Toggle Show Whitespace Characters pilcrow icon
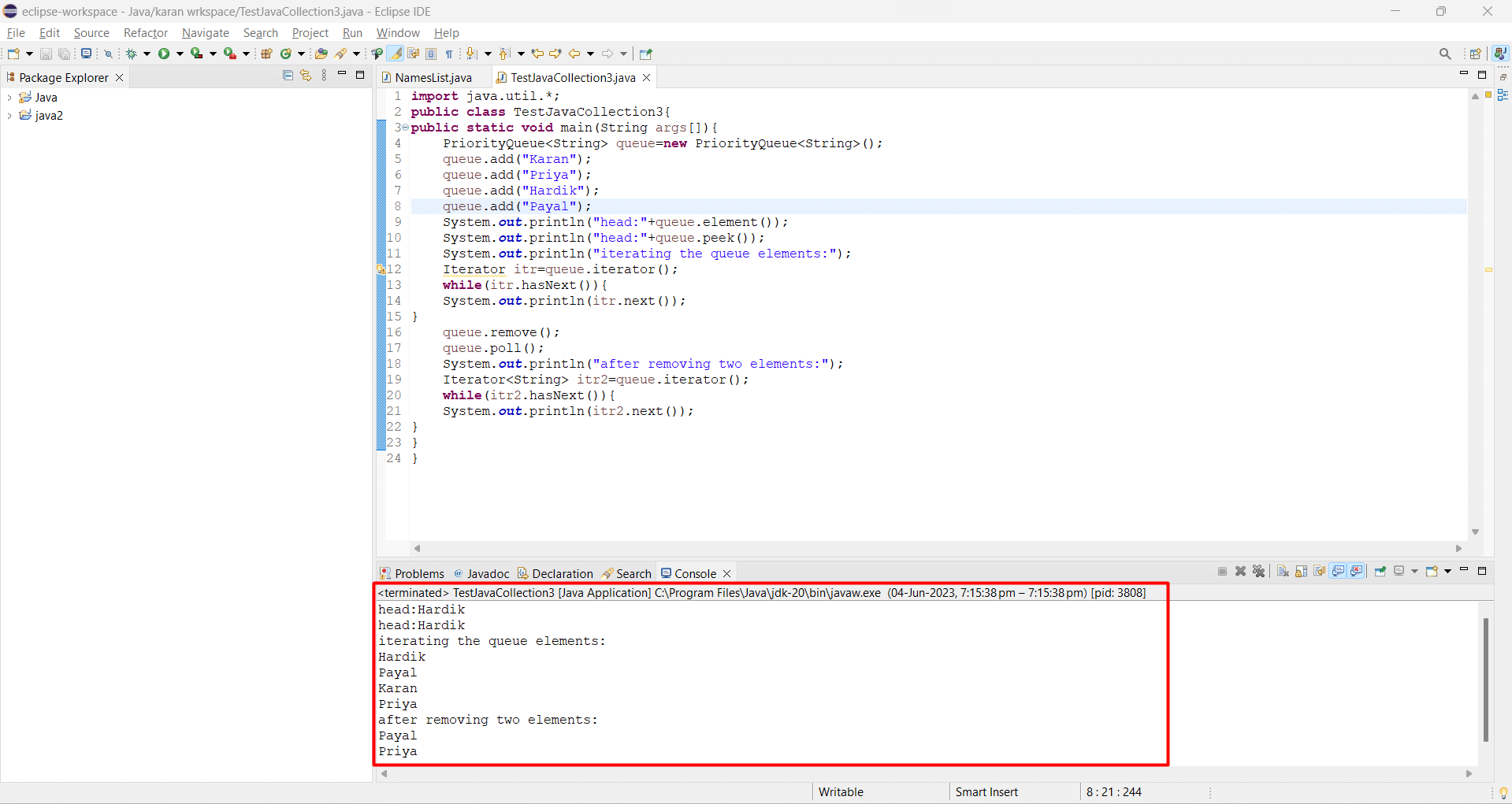 pos(449,54)
